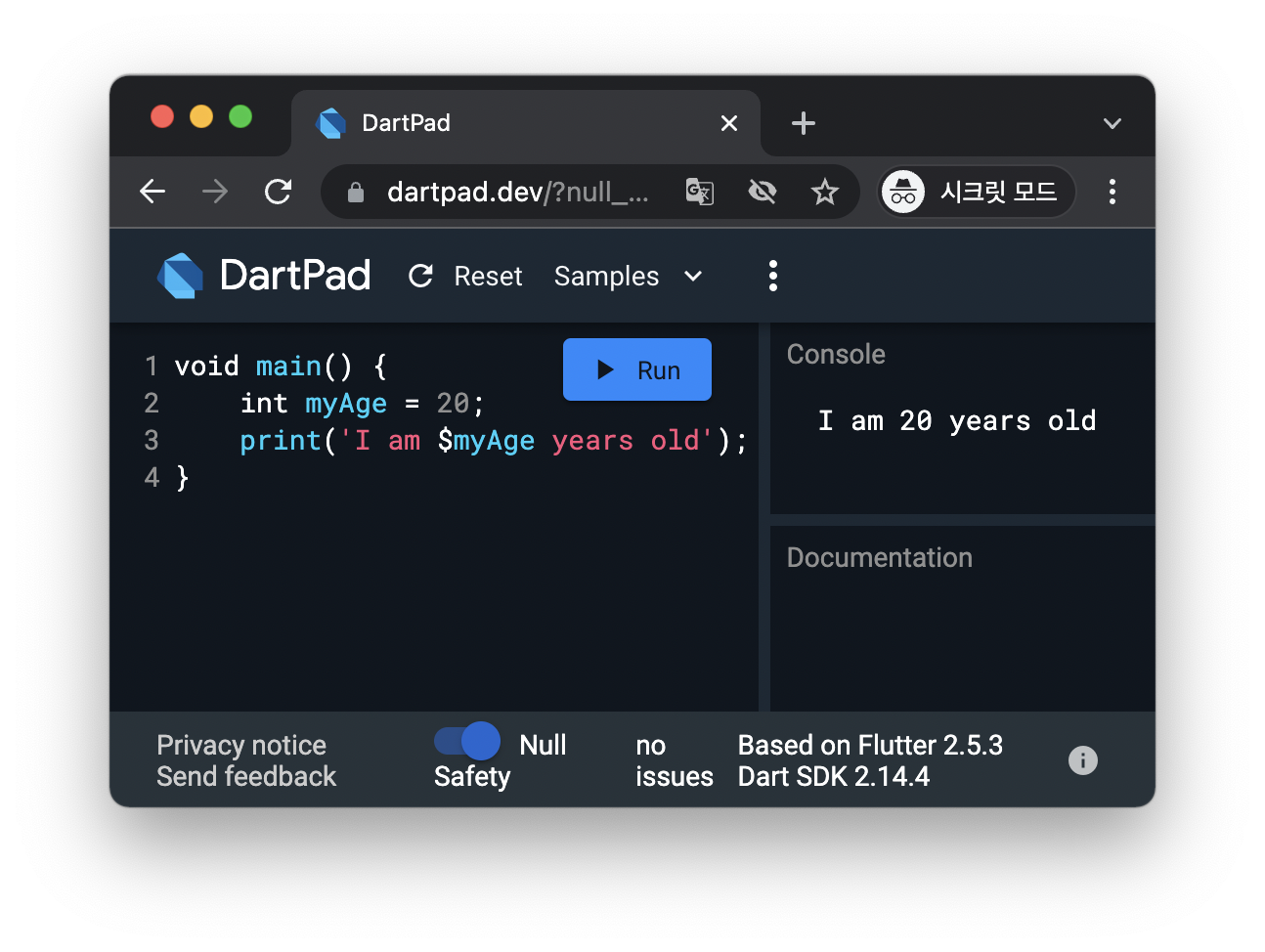Close the DartPad tab
This screenshot has width=1265, height=952.
pyautogui.click(x=729, y=123)
